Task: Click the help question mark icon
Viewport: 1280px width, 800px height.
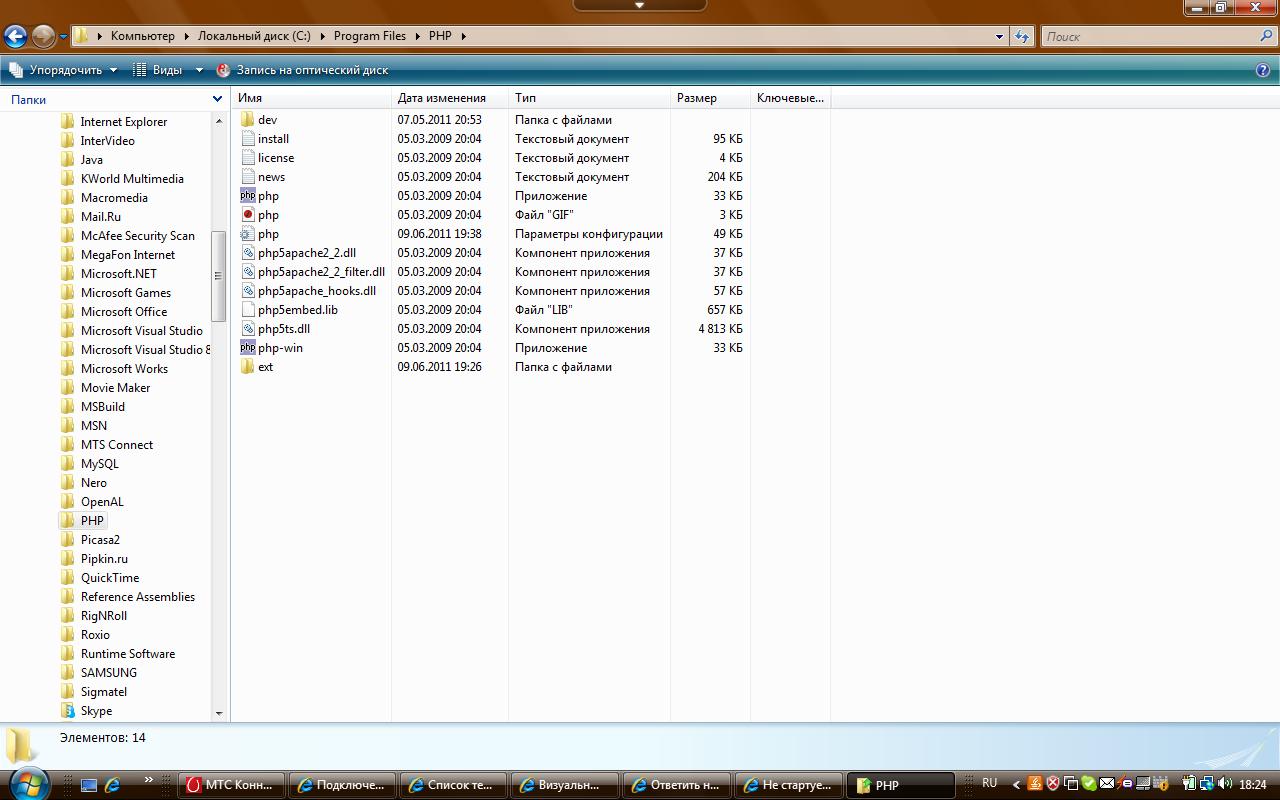Action: pos(1262,70)
